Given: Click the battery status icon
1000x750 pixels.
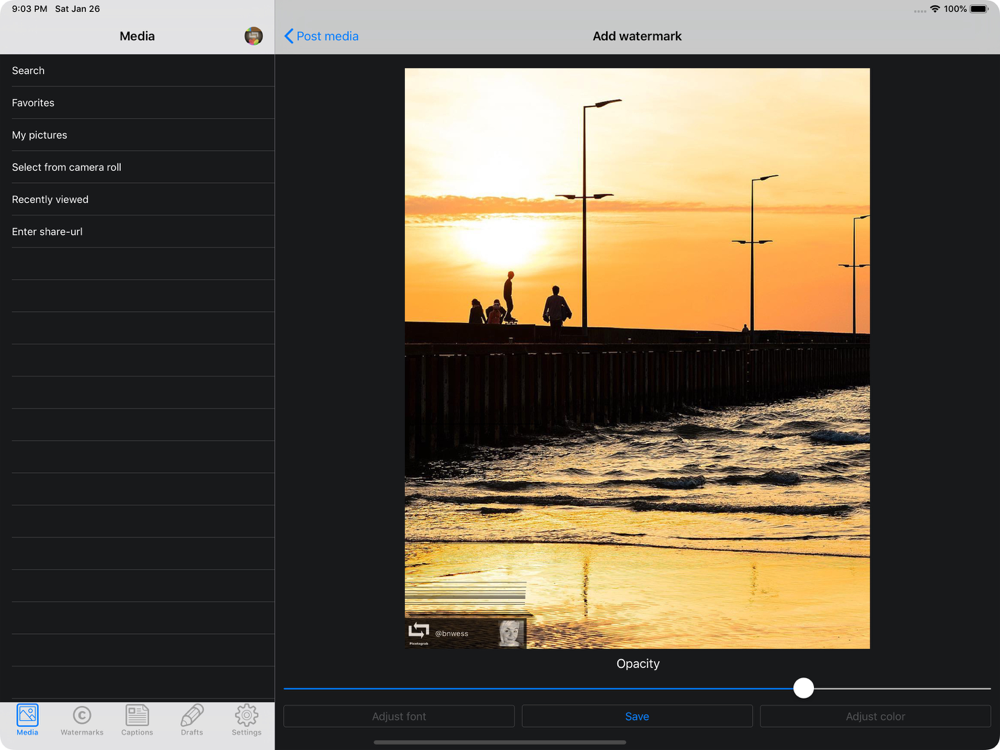Looking at the screenshot, I should (x=980, y=9).
